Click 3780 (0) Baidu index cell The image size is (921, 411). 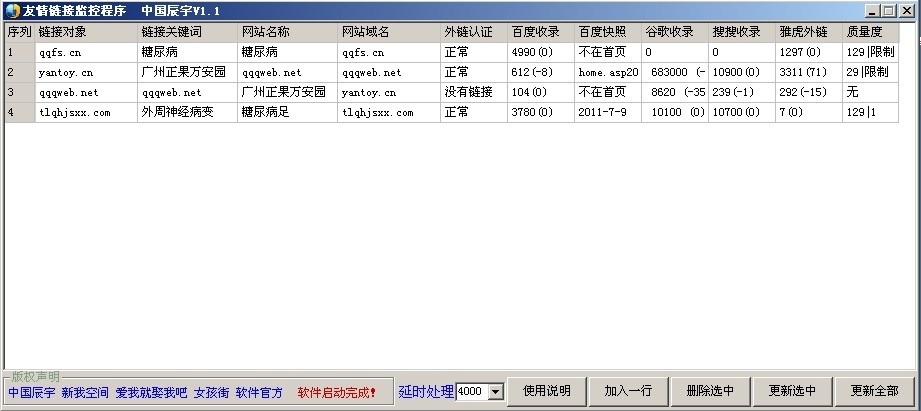[x=540, y=112]
